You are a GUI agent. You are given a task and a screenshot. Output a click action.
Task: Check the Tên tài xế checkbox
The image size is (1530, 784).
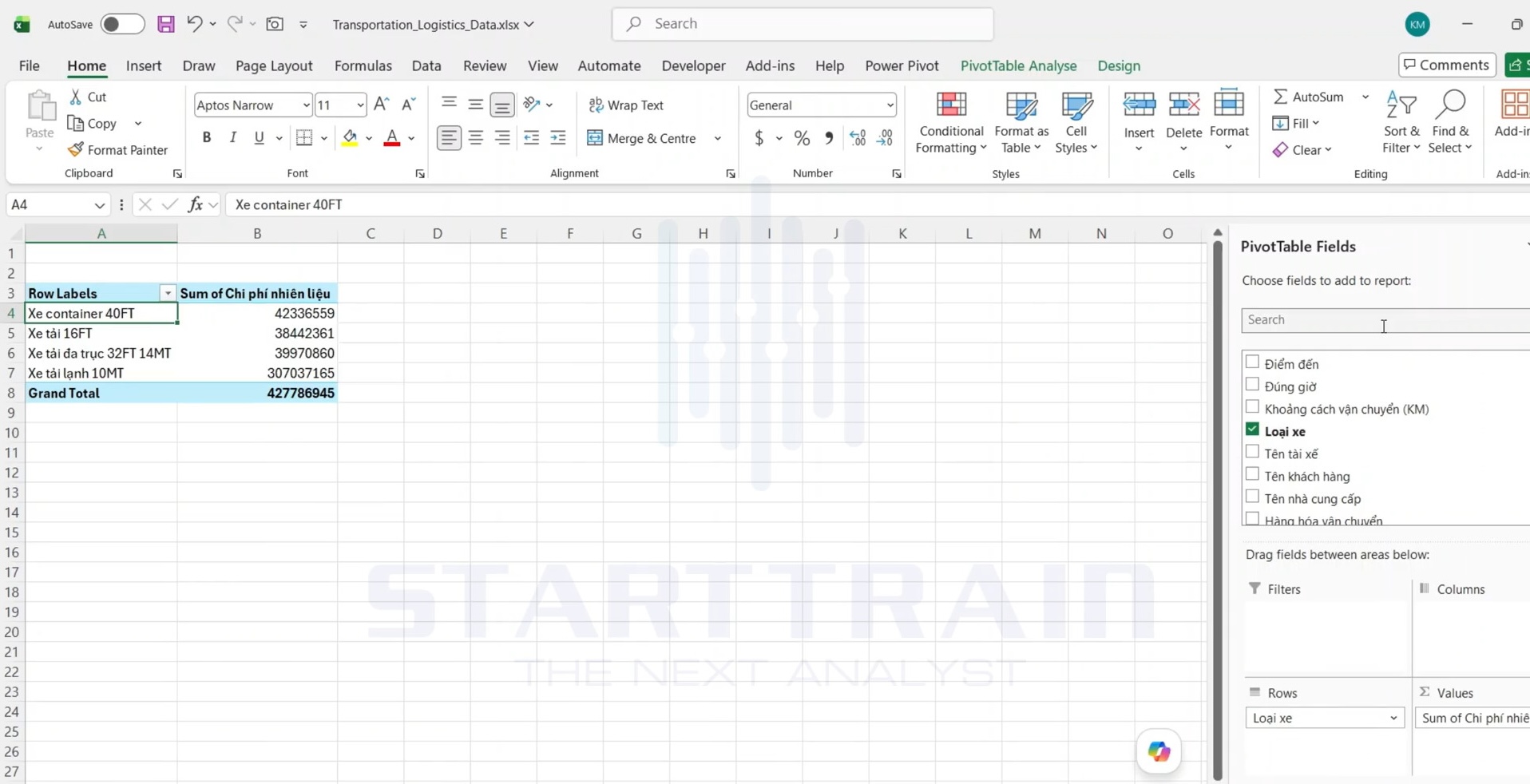tap(1252, 452)
